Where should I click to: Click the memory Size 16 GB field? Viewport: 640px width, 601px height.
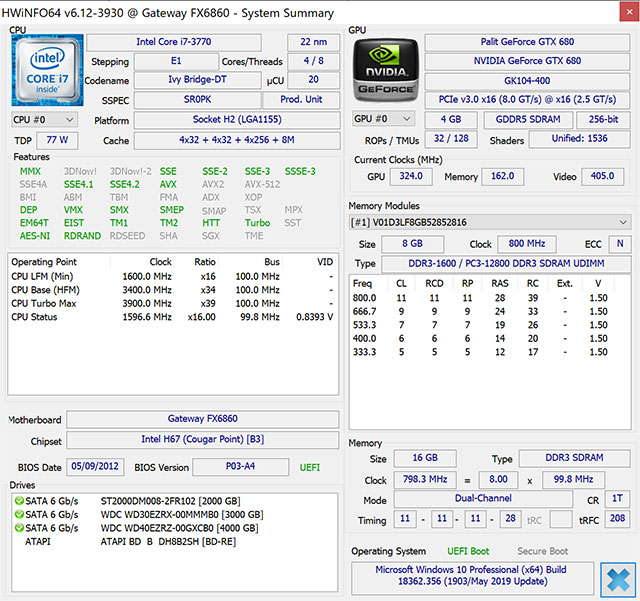425,458
